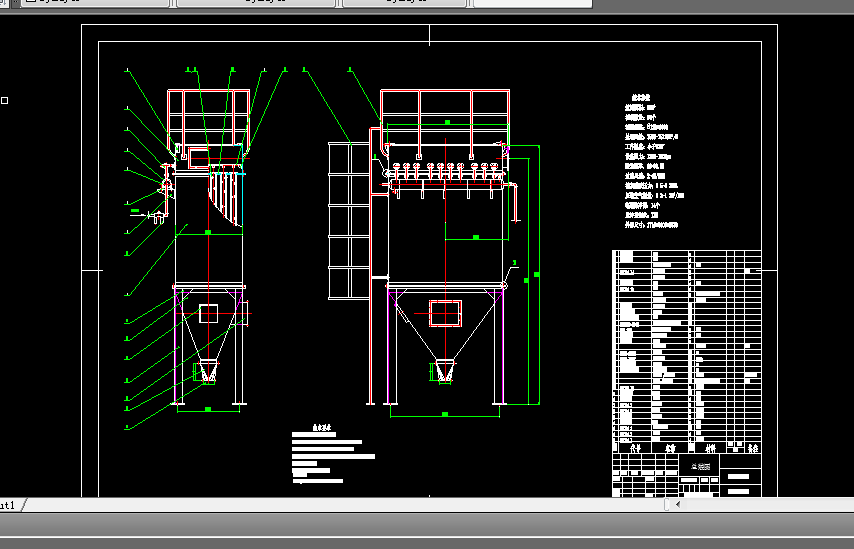
Task: Select the active white document tab at top
Action: (529, 3)
